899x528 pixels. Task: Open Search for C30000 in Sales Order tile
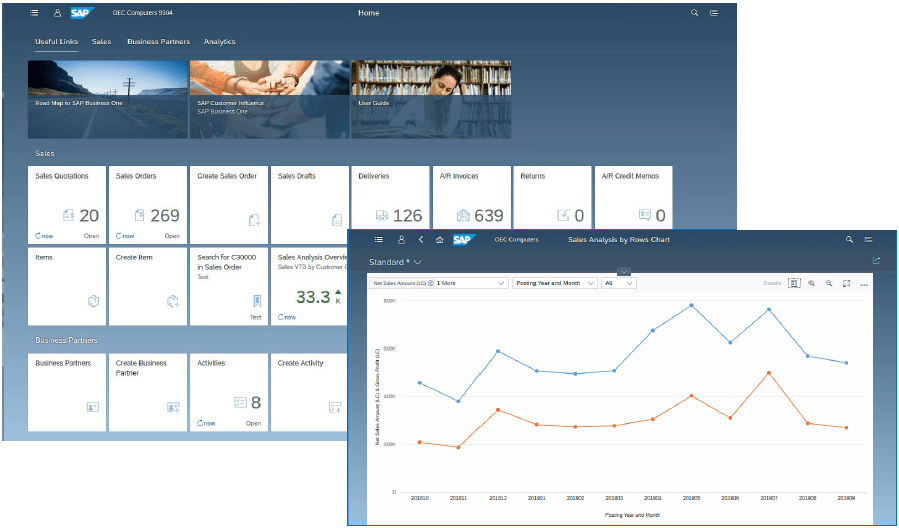[x=229, y=287]
